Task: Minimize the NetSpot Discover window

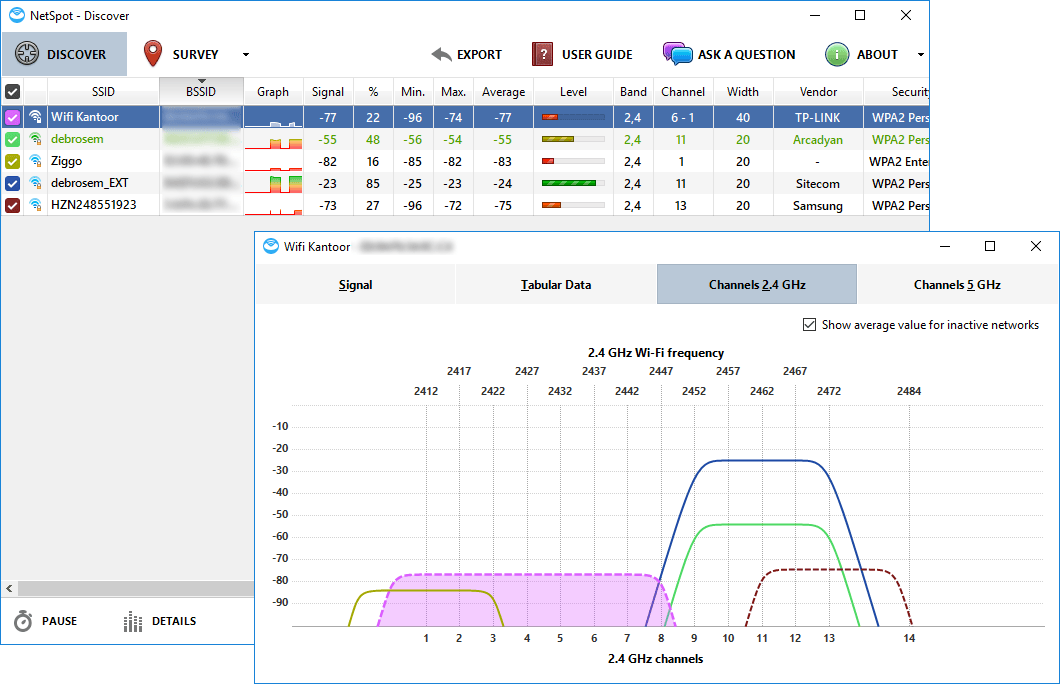Action: (815, 15)
